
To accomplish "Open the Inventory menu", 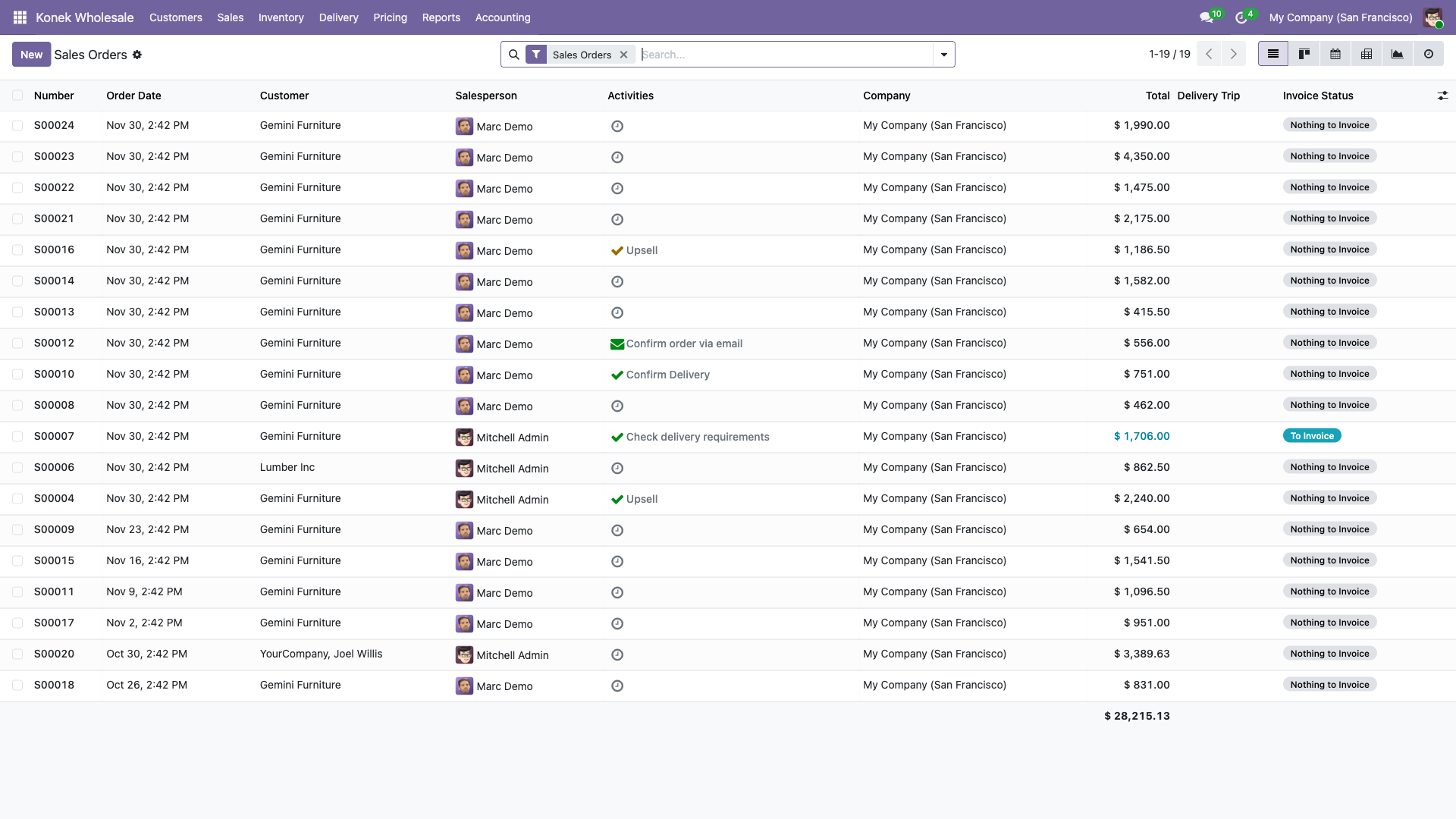I will click(281, 17).
